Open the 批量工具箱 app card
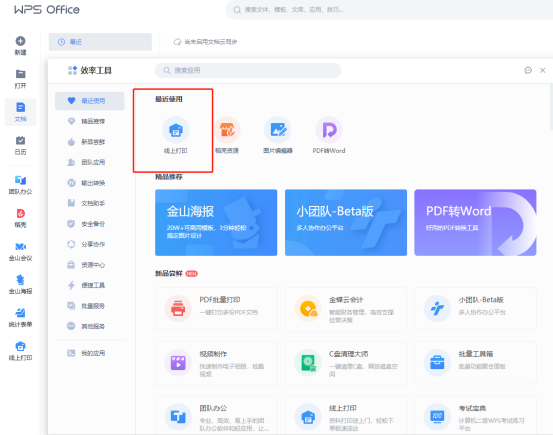The image size is (553, 435). tap(475, 363)
